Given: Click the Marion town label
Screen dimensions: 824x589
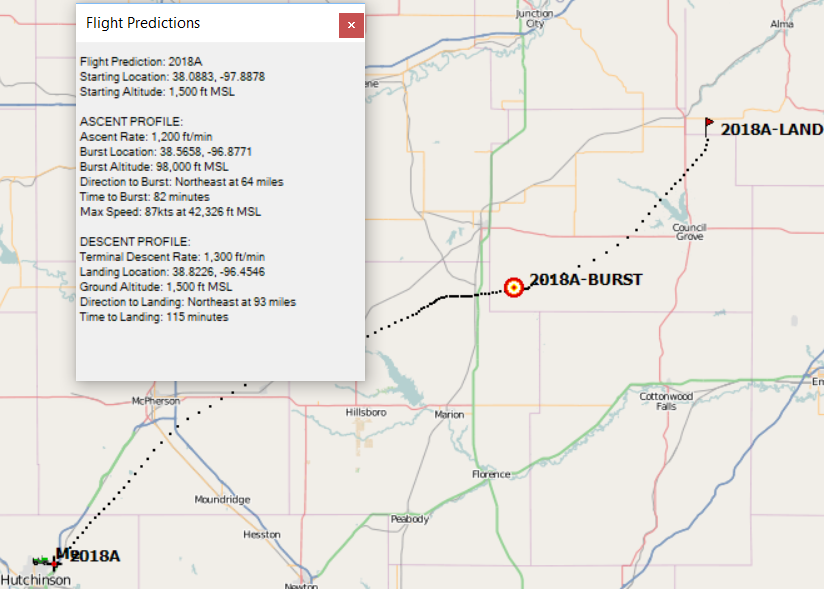Looking at the screenshot, I should pos(449,415).
